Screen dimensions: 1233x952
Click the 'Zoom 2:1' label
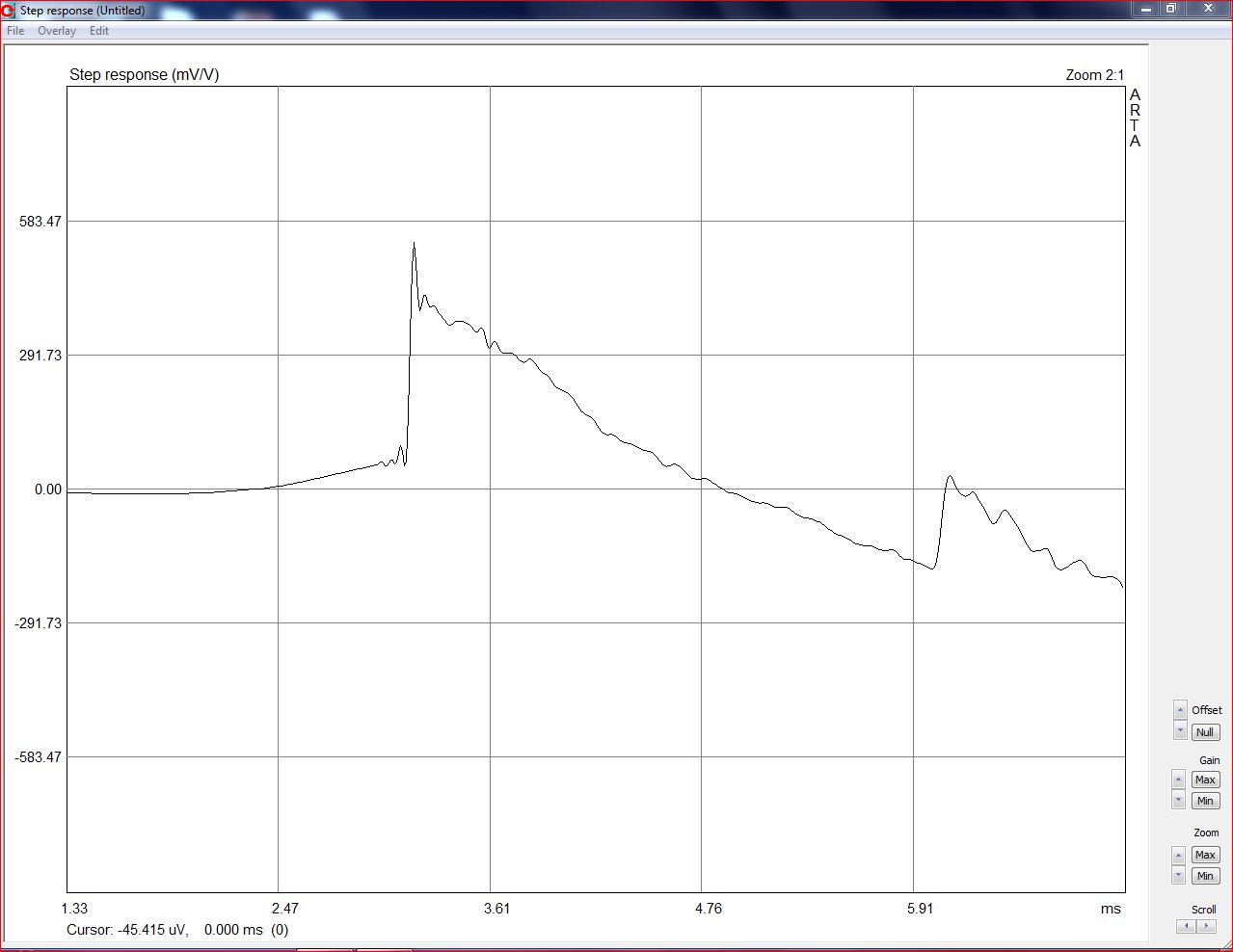(1094, 75)
